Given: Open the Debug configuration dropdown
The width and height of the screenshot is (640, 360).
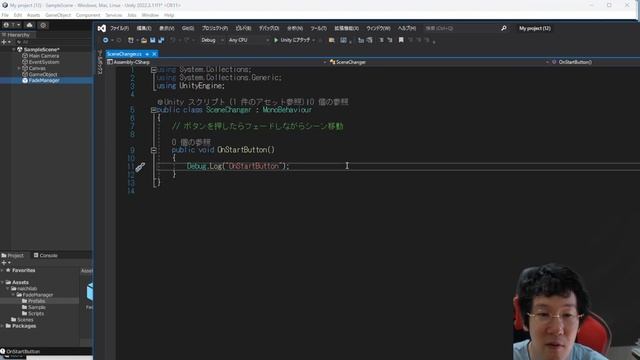Looking at the screenshot, I should point(212,40).
